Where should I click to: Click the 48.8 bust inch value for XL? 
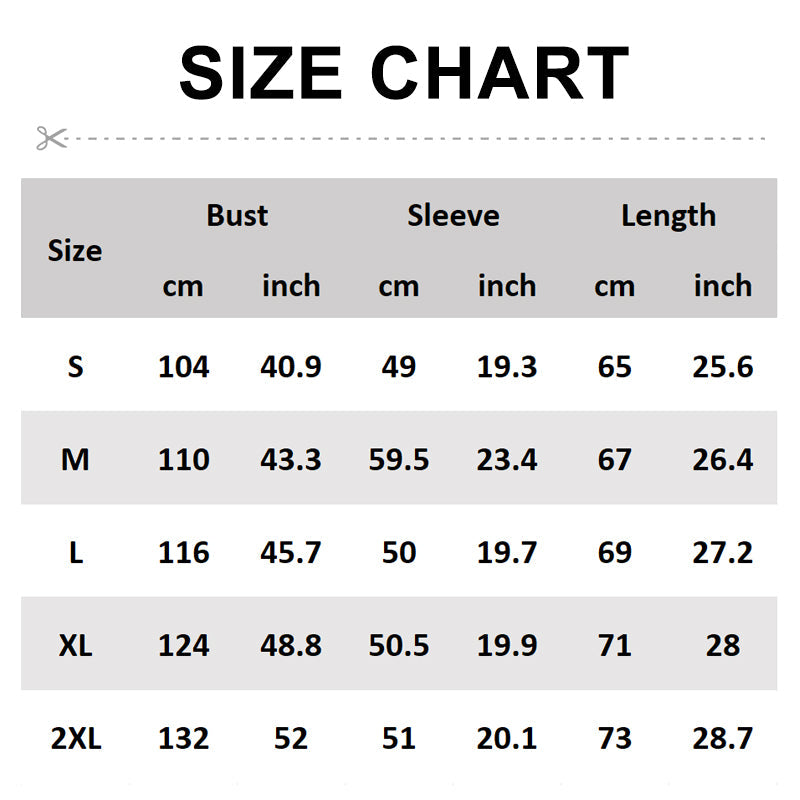pyautogui.click(x=291, y=645)
